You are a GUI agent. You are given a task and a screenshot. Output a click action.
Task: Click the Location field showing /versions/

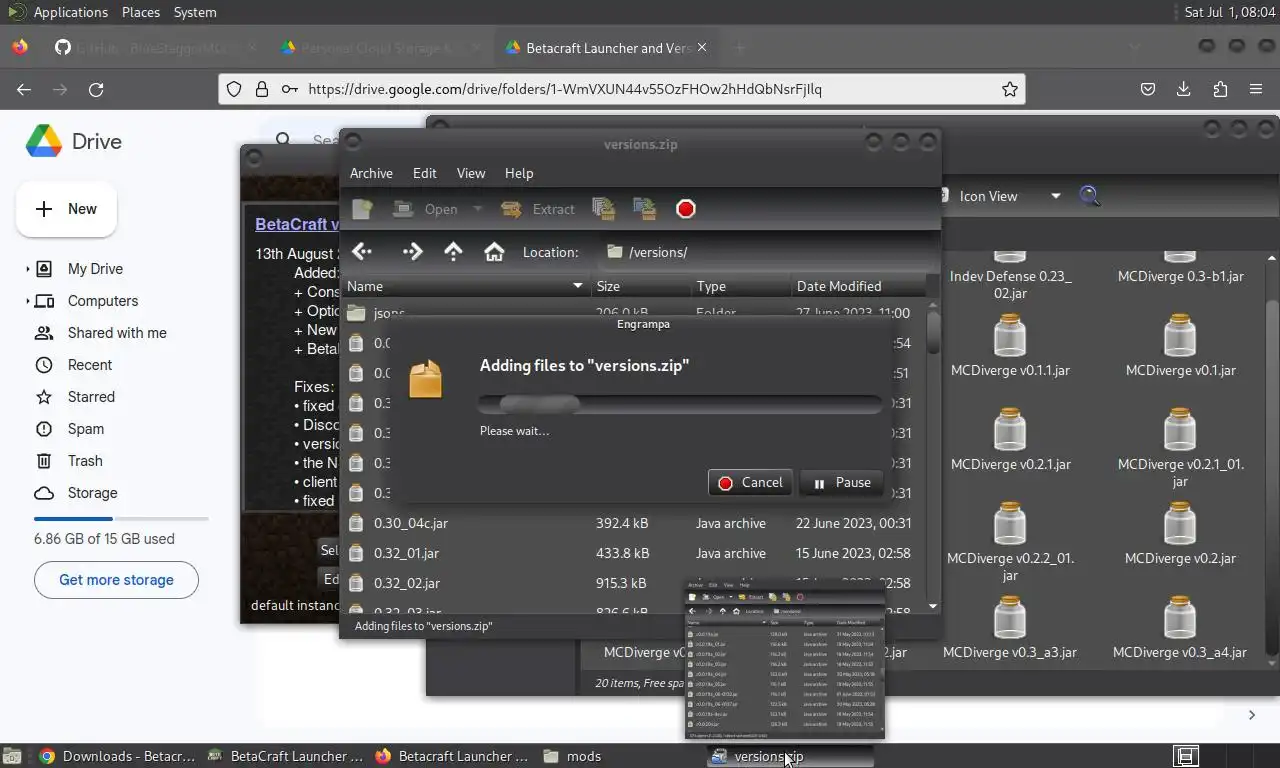[x=764, y=252]
